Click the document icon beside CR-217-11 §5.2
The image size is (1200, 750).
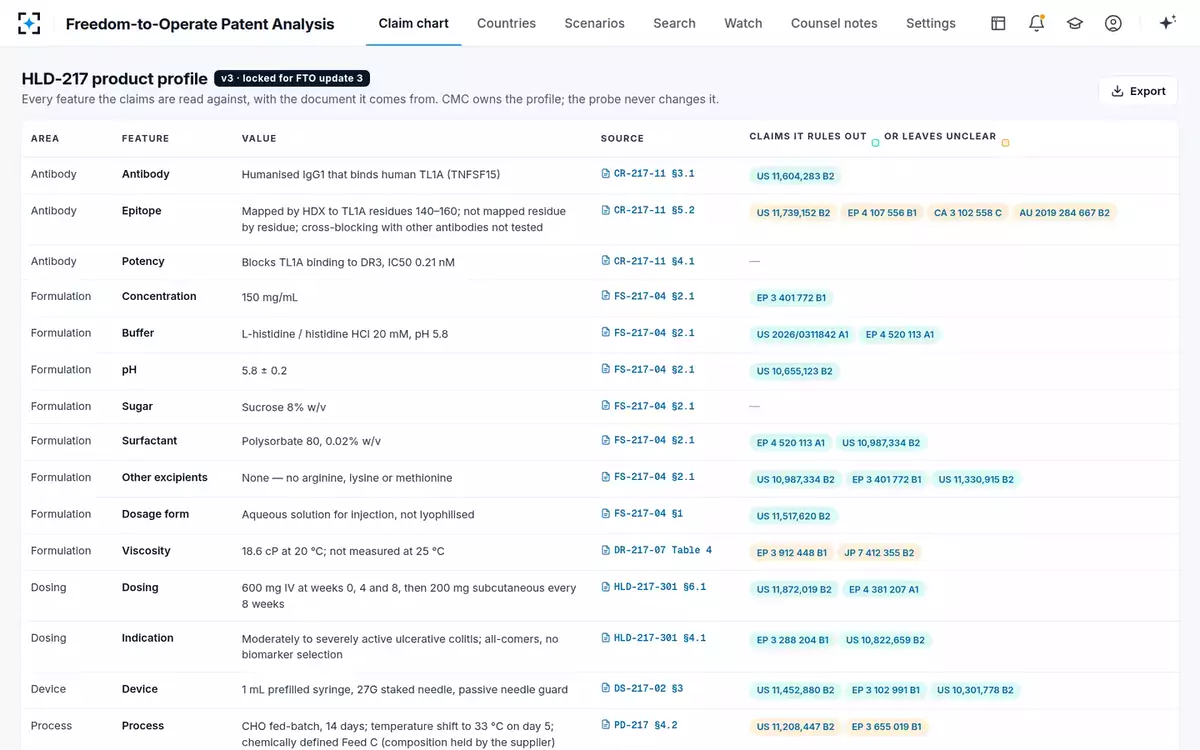pos(606,211)
